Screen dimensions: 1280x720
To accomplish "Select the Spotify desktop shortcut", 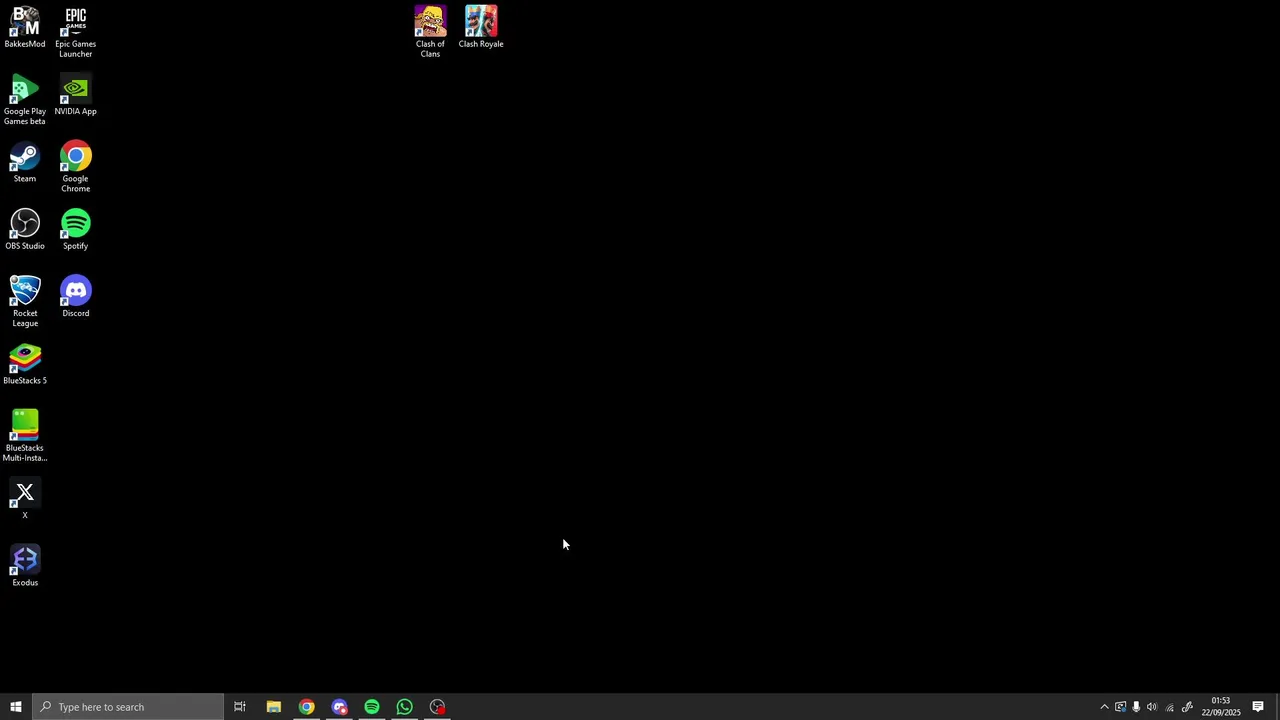I will pyautogui.click(x=76, y=230).
